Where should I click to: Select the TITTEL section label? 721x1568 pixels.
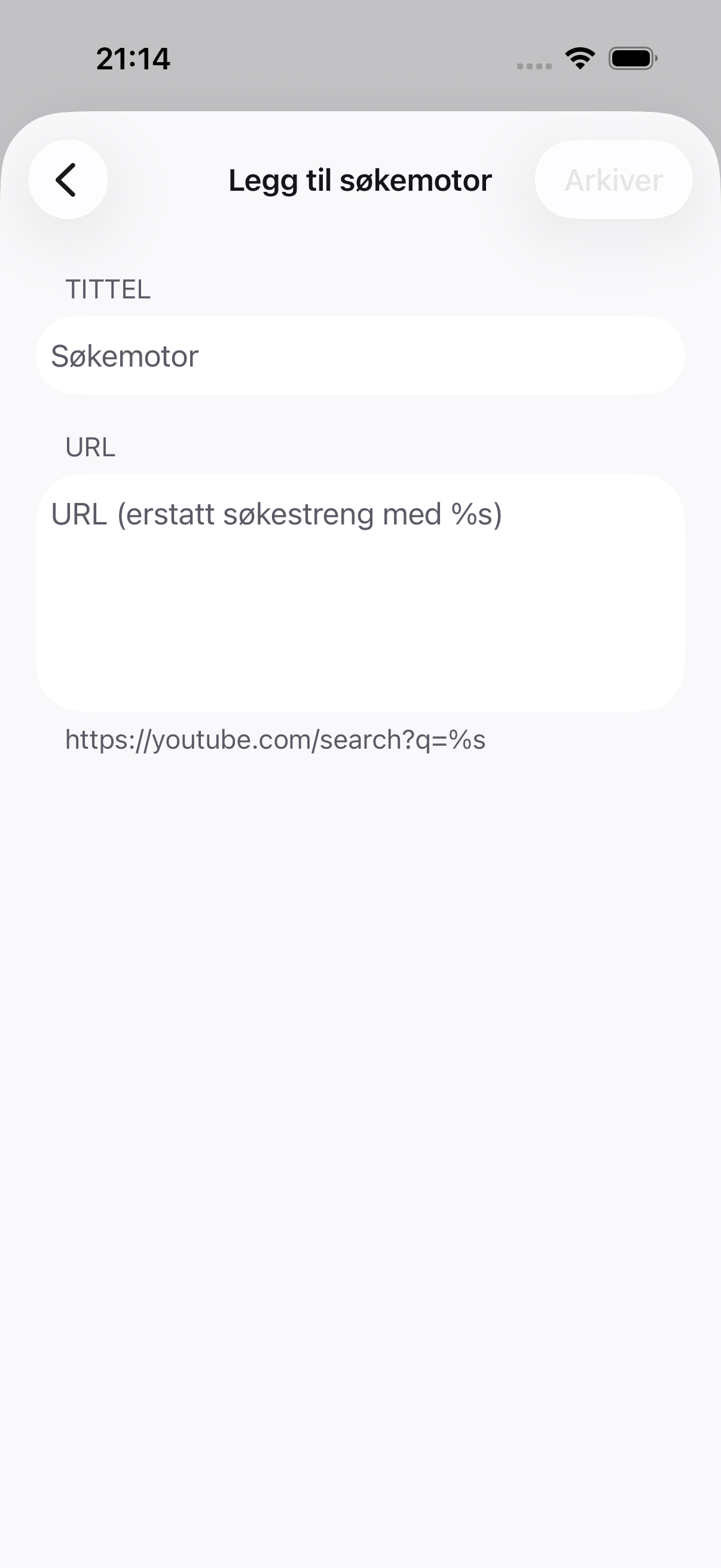coord(108,289)
